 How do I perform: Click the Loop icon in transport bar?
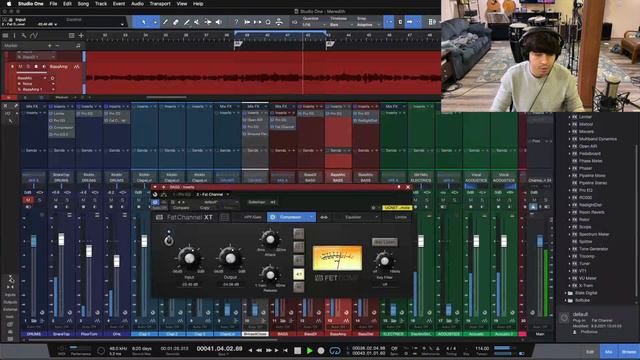click(335, 351)
